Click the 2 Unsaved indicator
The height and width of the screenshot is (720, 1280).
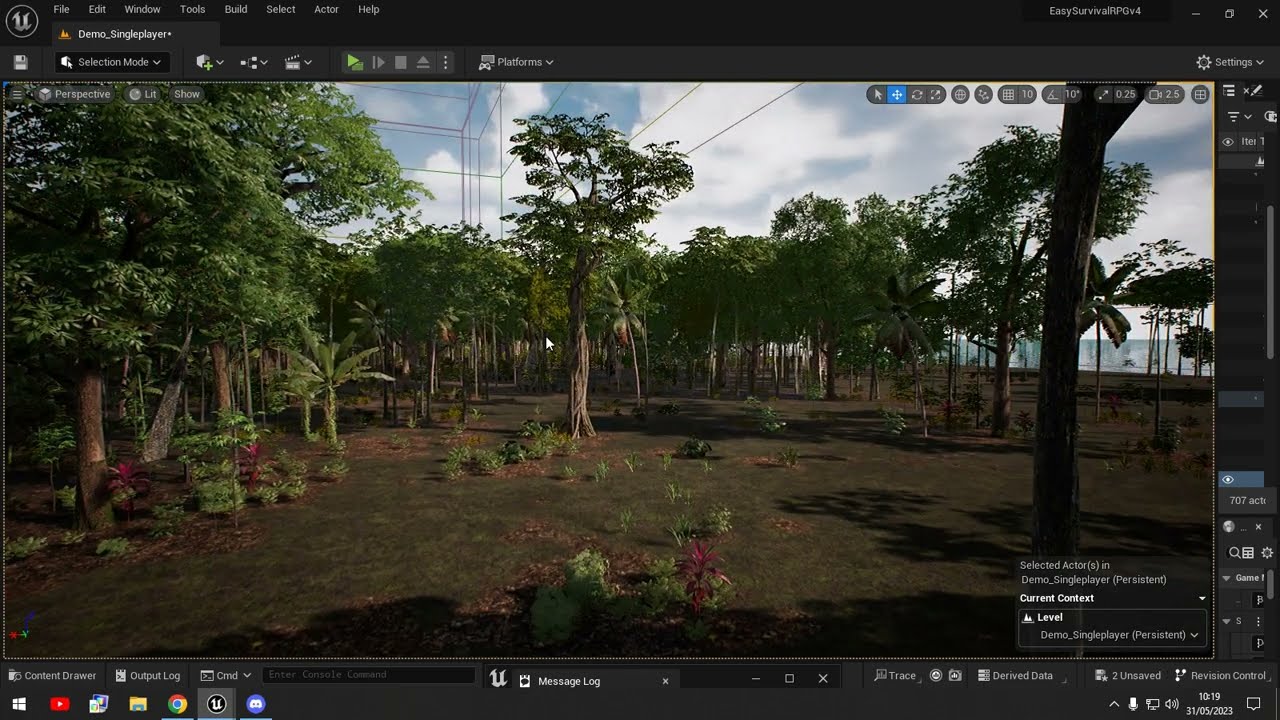(x=1128, y=676)
